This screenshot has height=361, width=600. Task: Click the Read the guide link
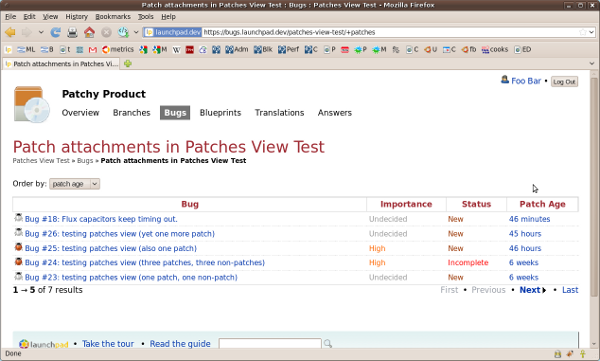pyautogui.click(x=180, y=344)
